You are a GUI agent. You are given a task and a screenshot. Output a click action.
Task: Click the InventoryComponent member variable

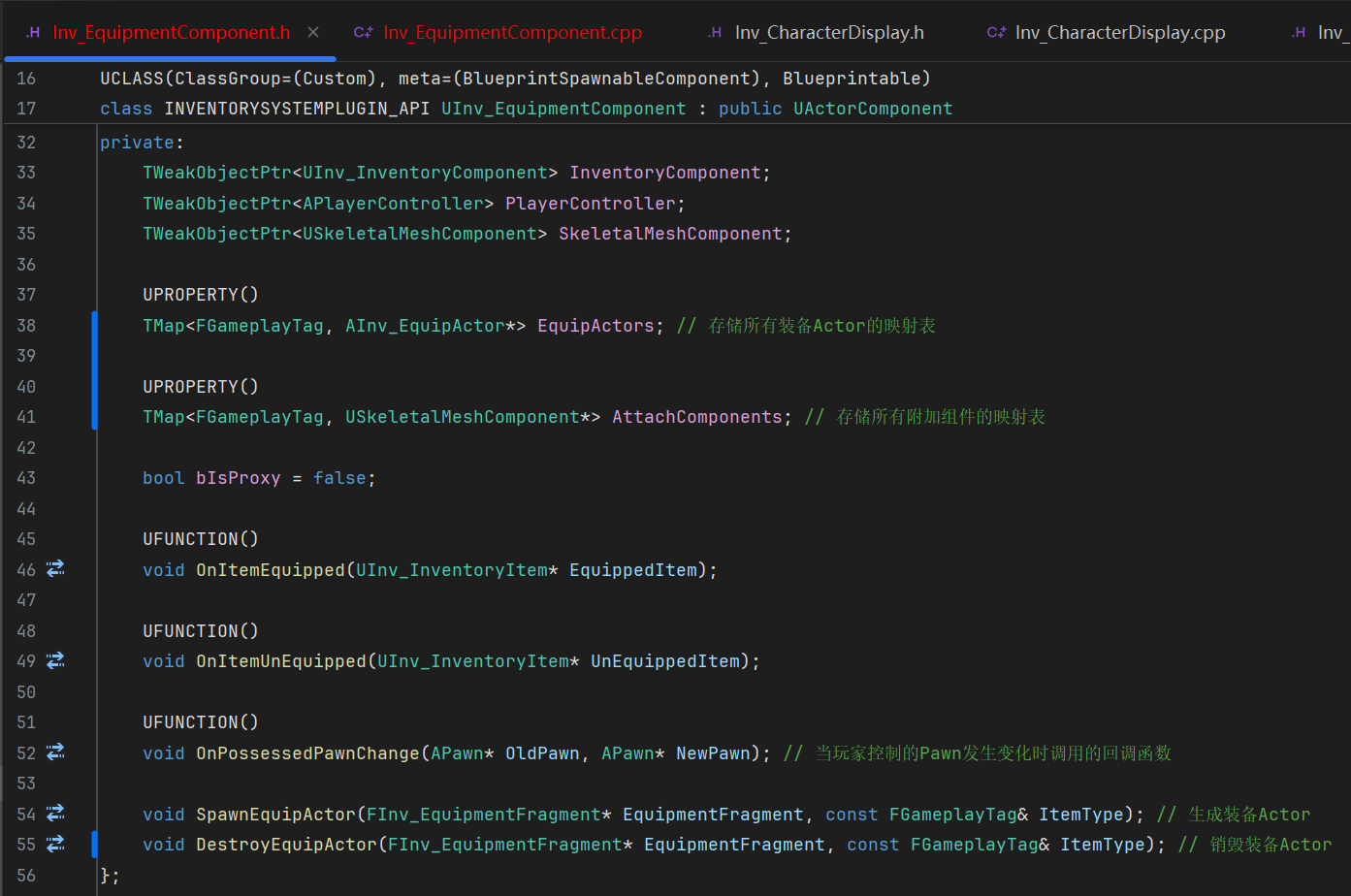665,173
